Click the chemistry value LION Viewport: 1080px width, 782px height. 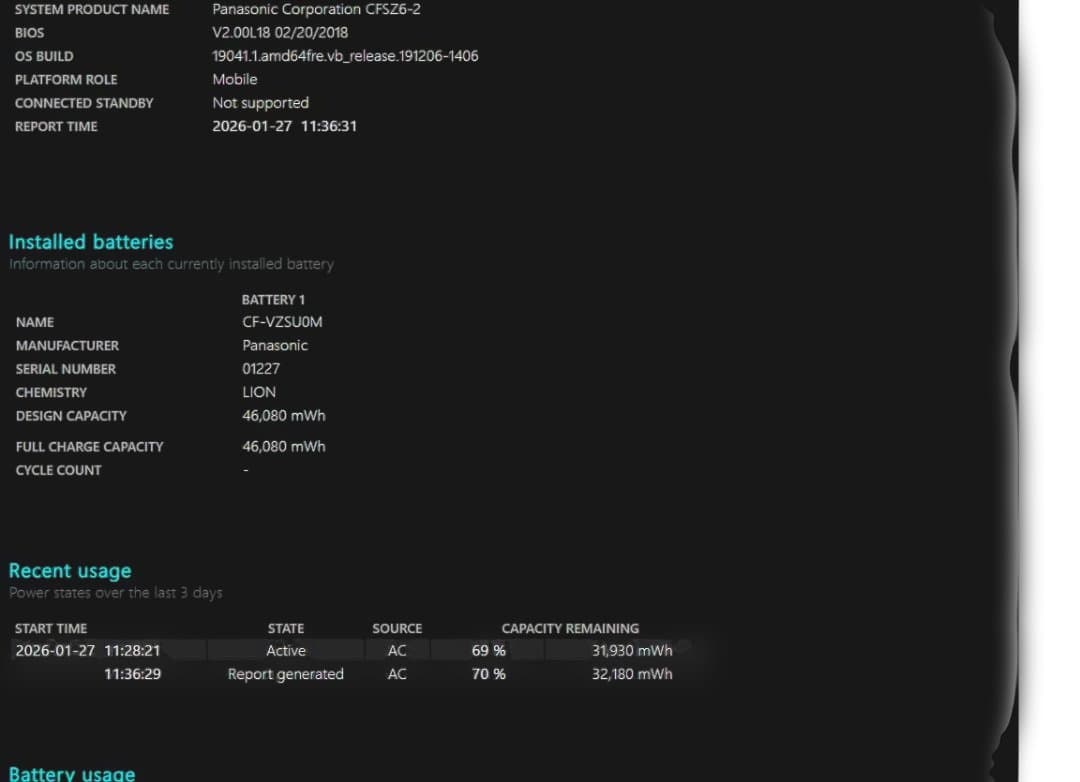(x=258, y=392)
